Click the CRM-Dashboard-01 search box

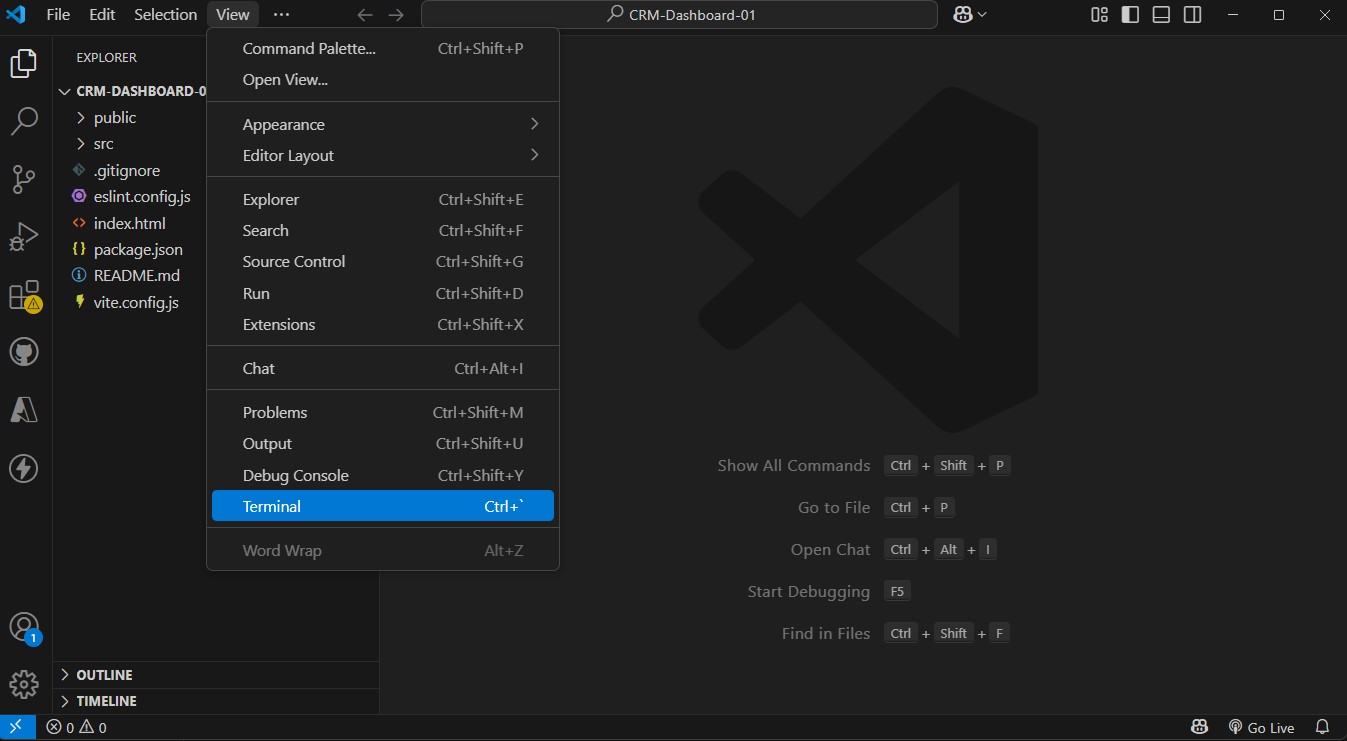(x=679, y=15)
